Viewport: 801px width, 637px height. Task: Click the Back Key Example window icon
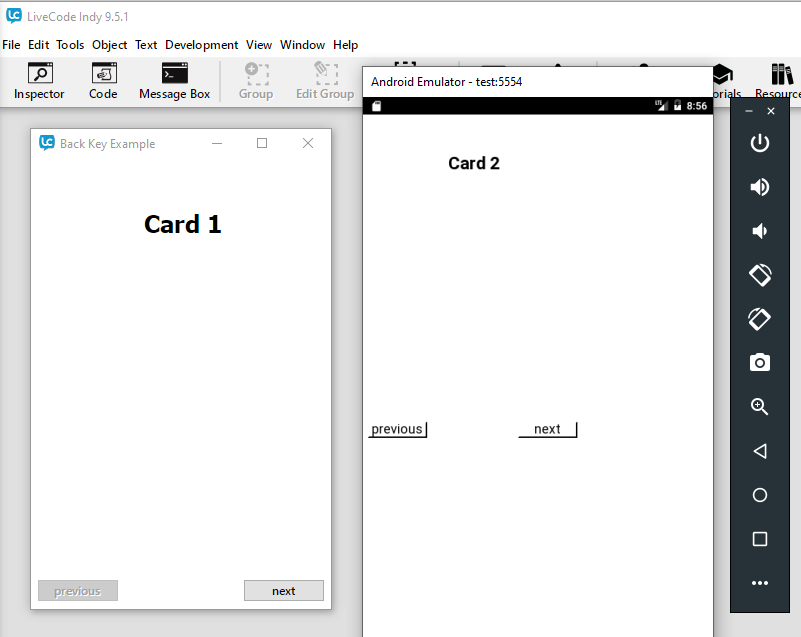(x=46, y=143)
